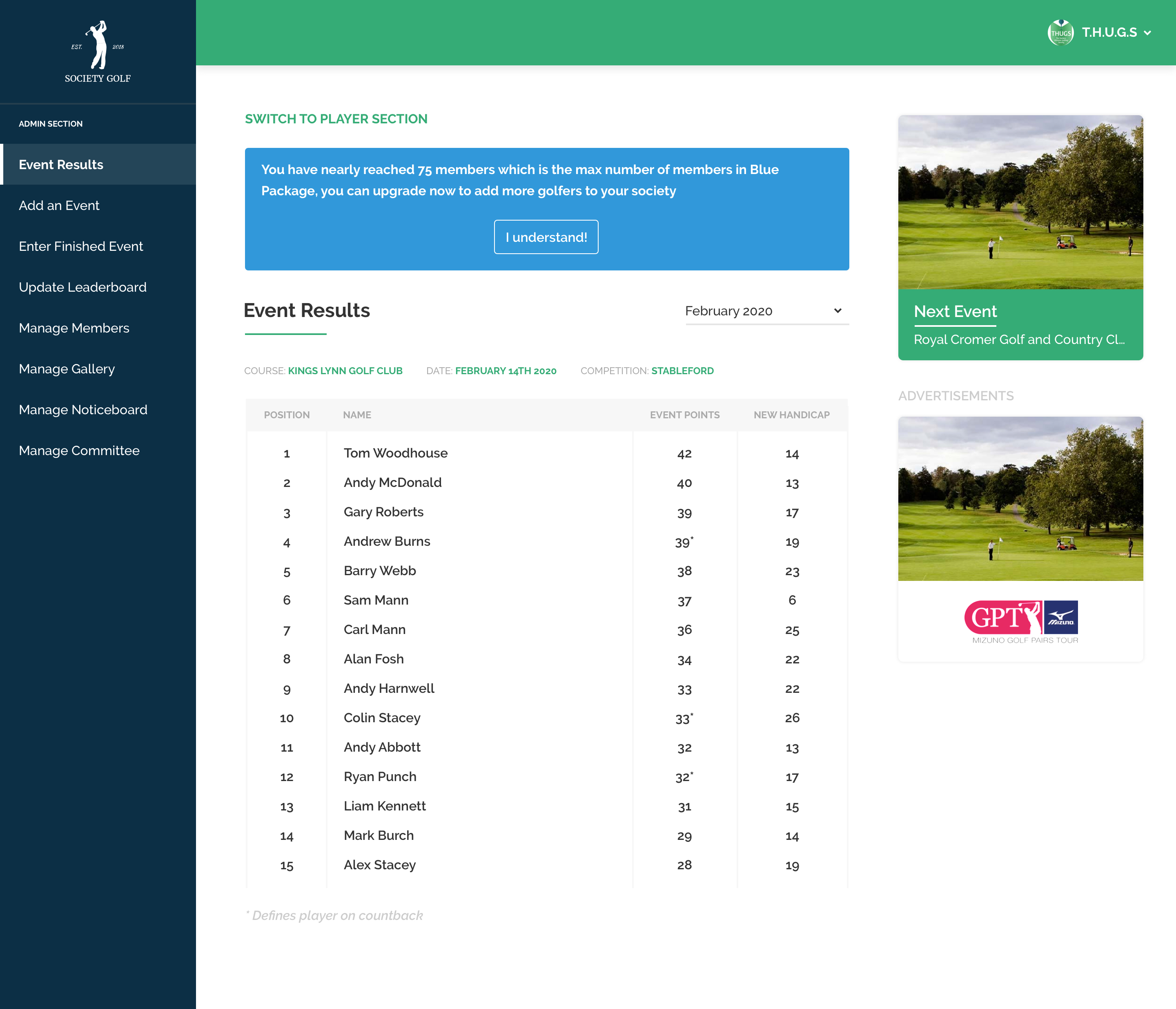Open Manage Noticeboard section
The image size is (1176, 1009).
83,410
